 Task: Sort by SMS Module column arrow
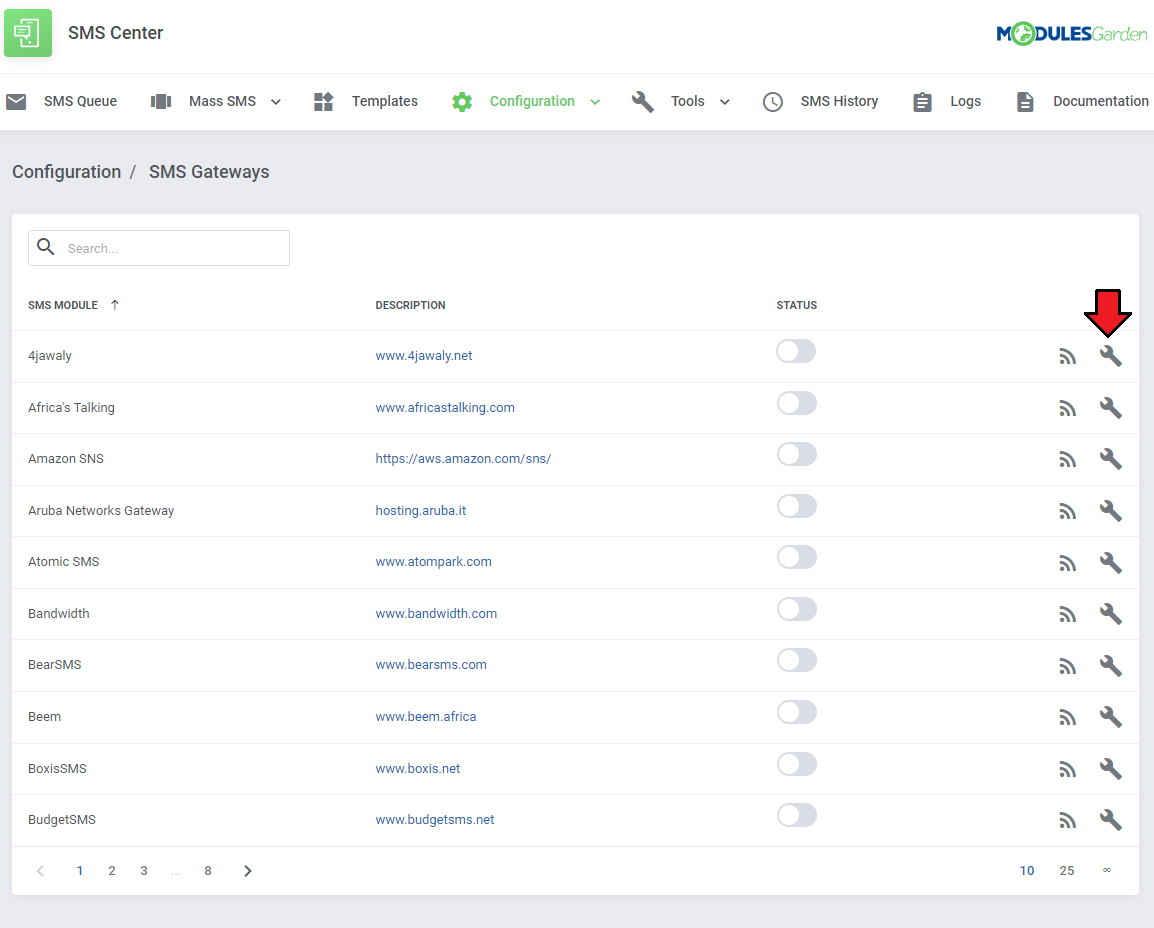coord(115,305)
